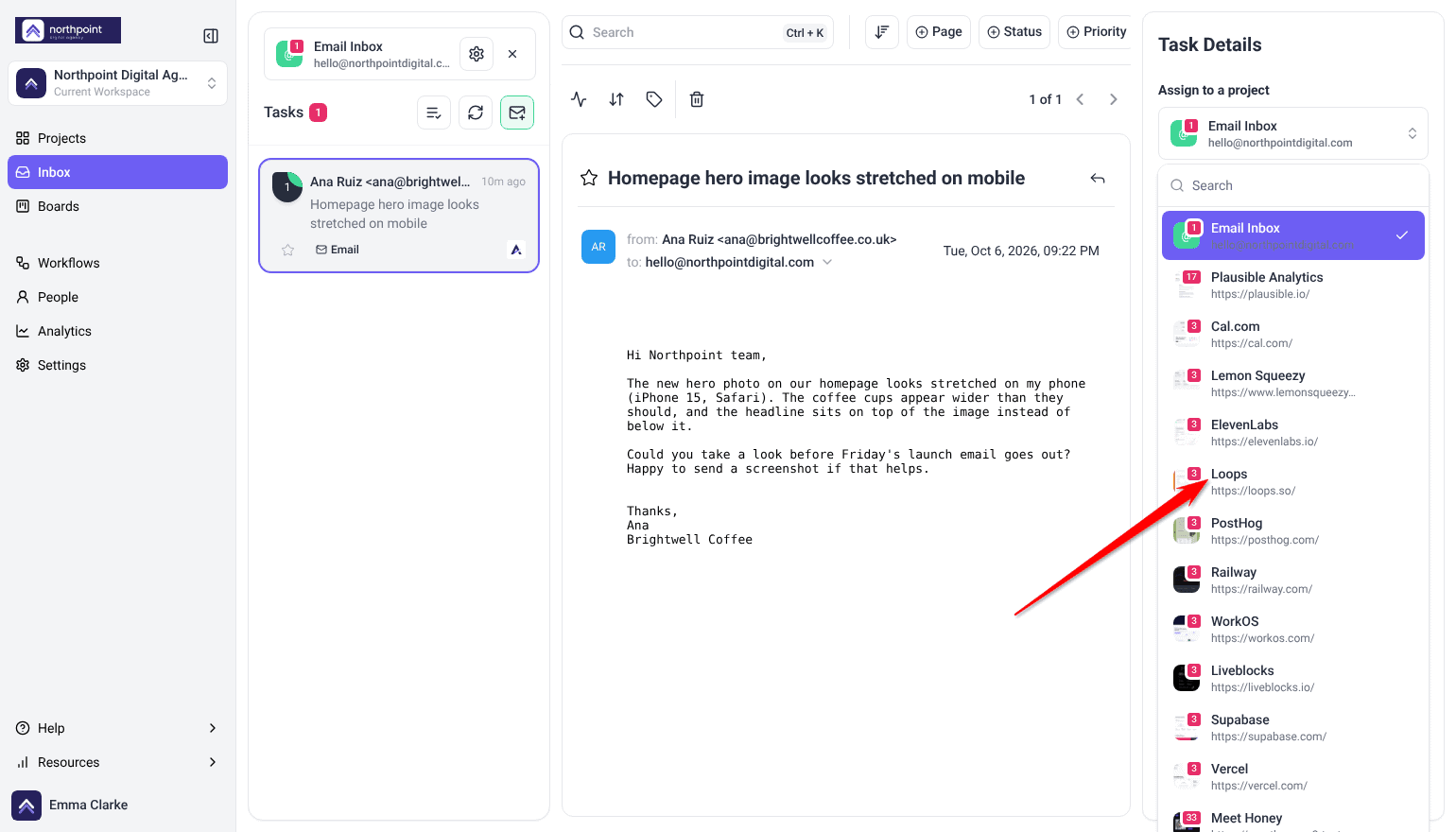
Task: Click the sort order icon beside search
Action: (x=882, y=32)
